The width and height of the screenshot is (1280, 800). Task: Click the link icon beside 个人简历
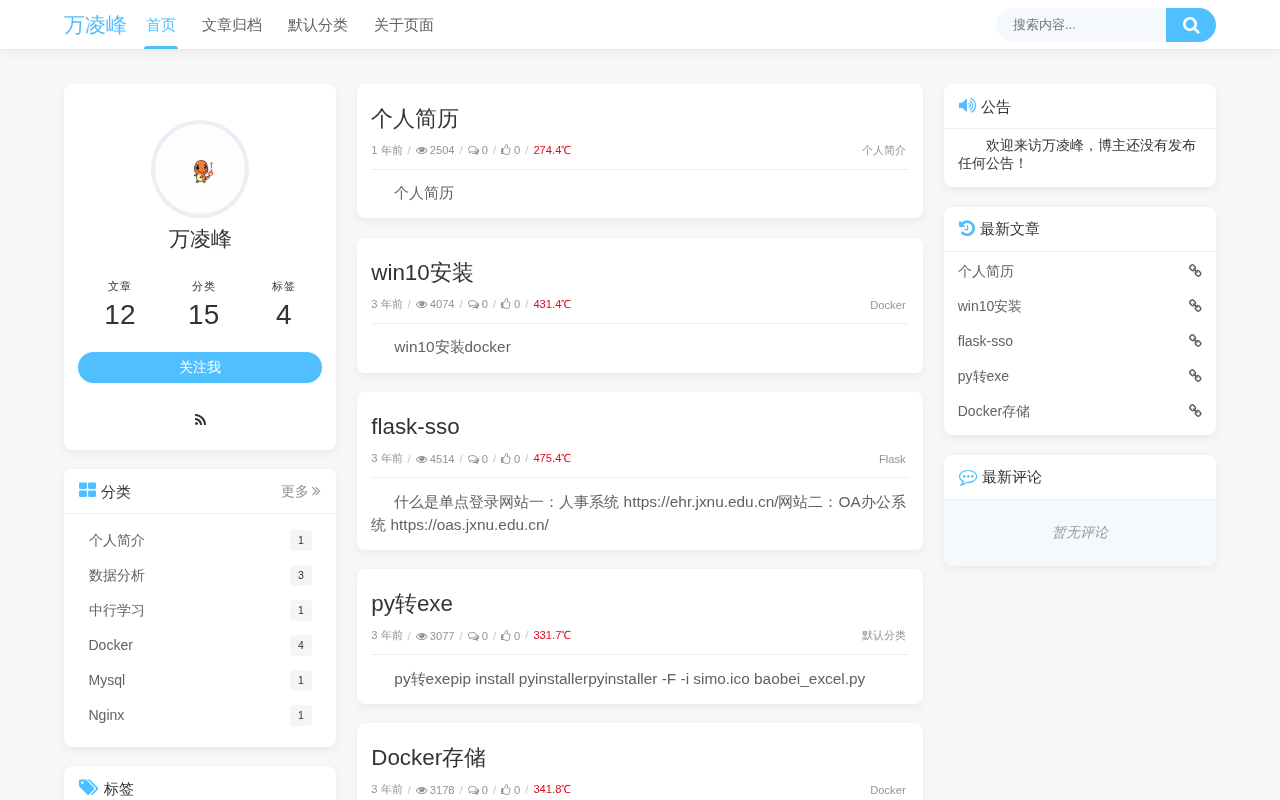coord(1195,271)
